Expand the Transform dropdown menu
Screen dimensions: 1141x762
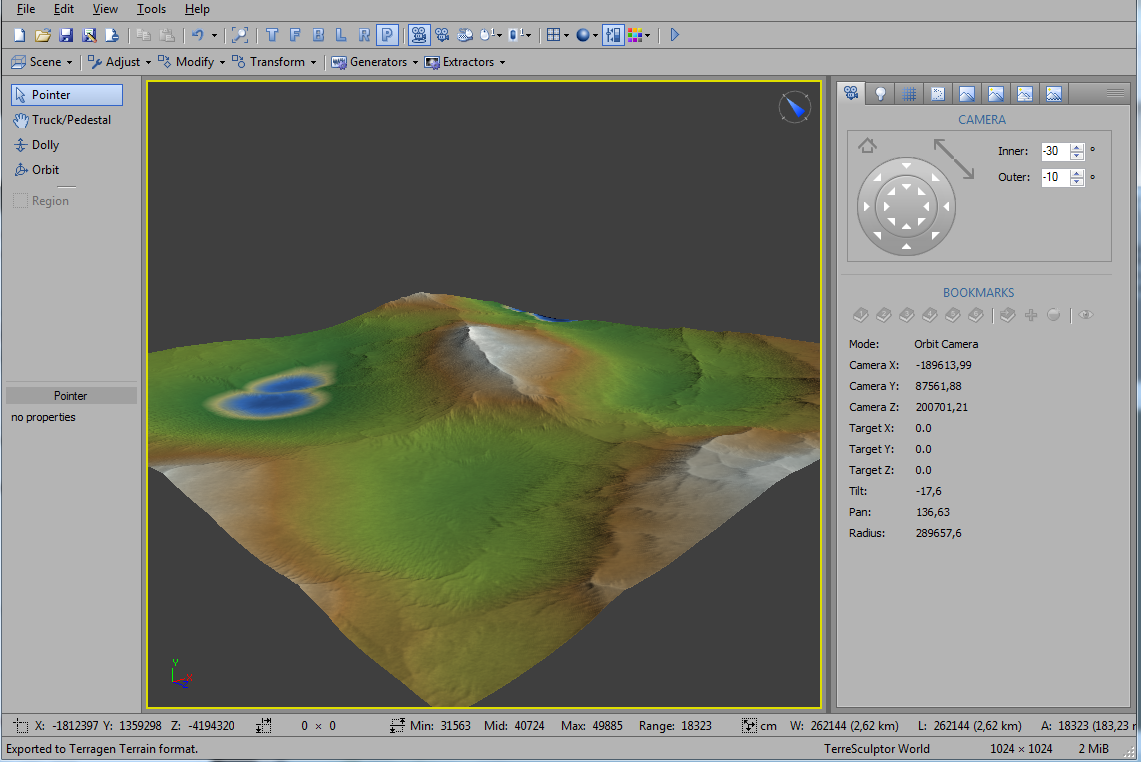coord(274,62)
